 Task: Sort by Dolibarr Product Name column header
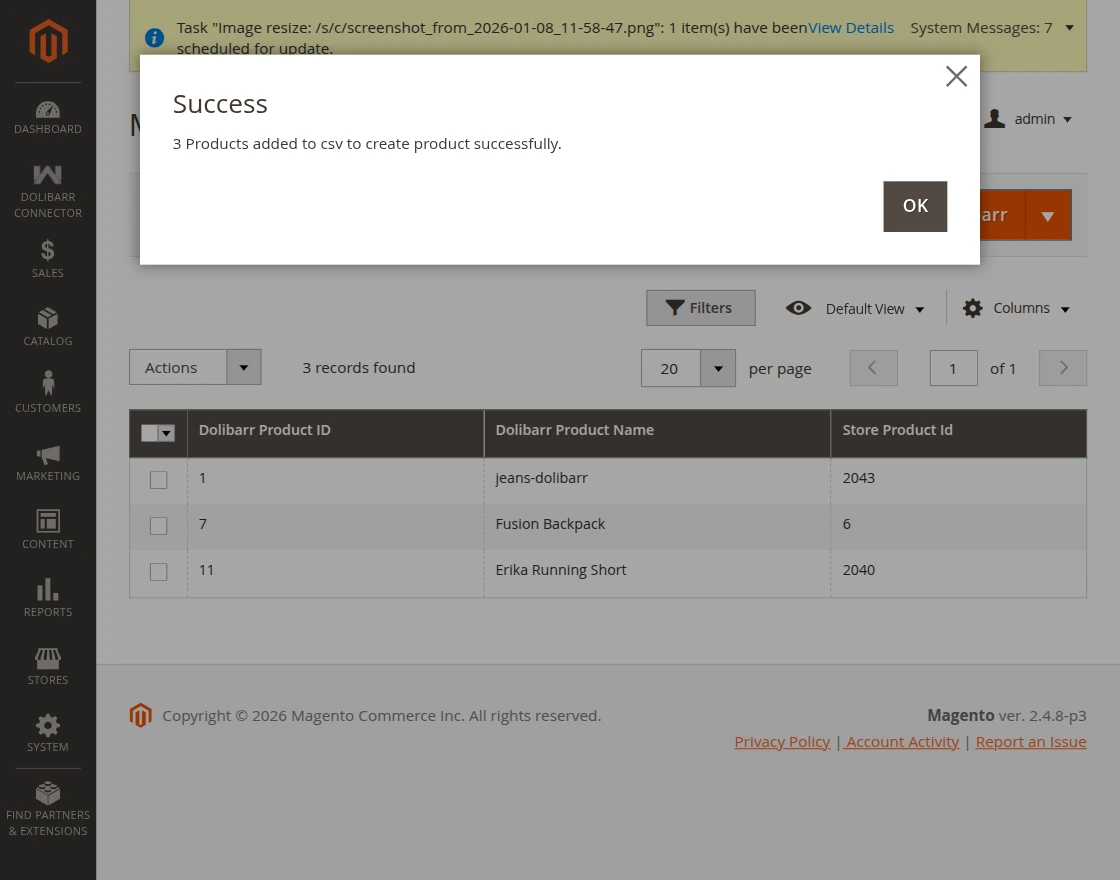point(657,433)
